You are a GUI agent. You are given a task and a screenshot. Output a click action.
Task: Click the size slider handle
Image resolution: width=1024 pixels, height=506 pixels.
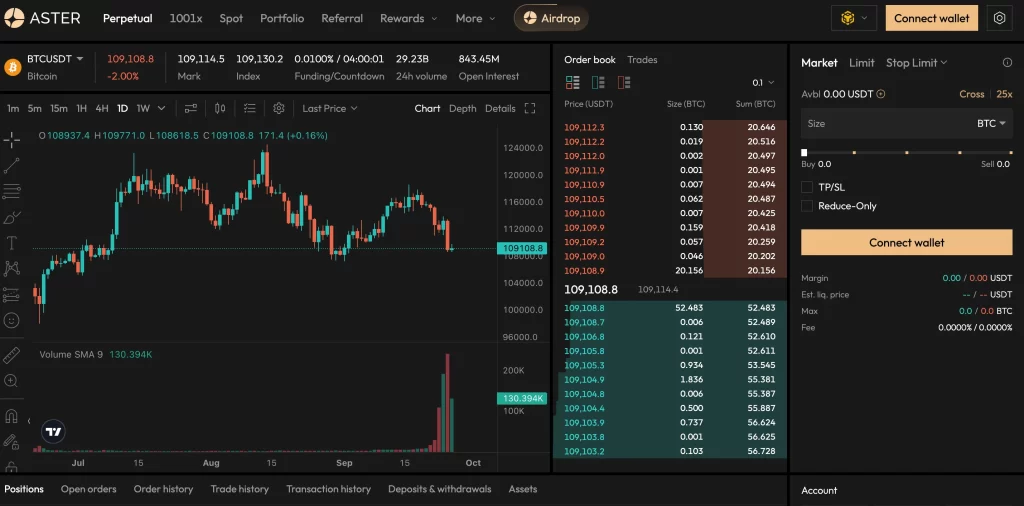[804, 153]
